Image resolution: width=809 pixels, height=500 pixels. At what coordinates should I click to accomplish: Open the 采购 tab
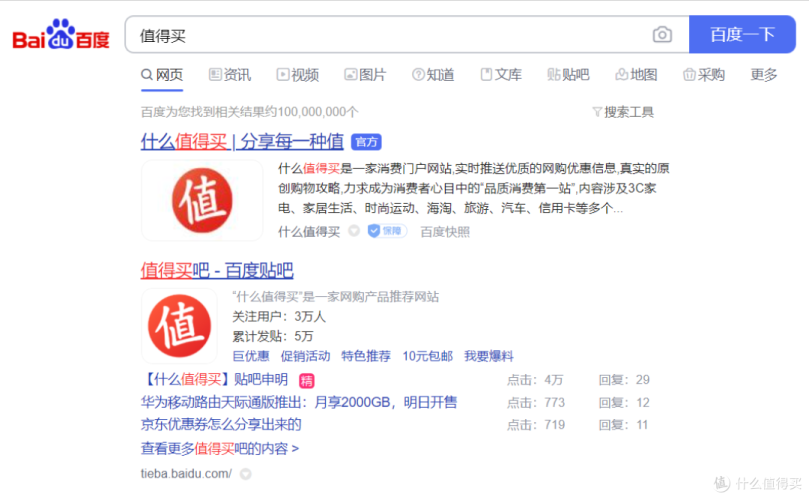704,75
